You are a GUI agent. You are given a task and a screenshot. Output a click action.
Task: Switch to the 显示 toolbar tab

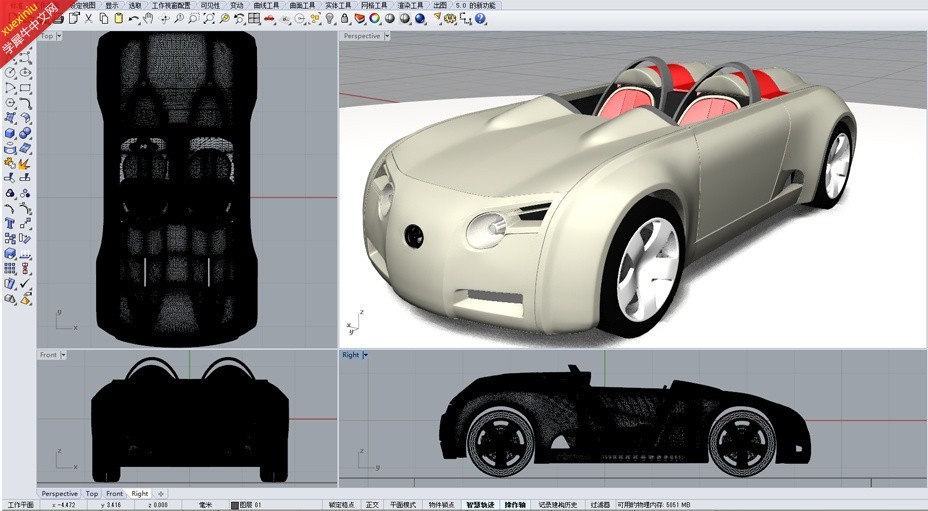(x=111, y=5)
